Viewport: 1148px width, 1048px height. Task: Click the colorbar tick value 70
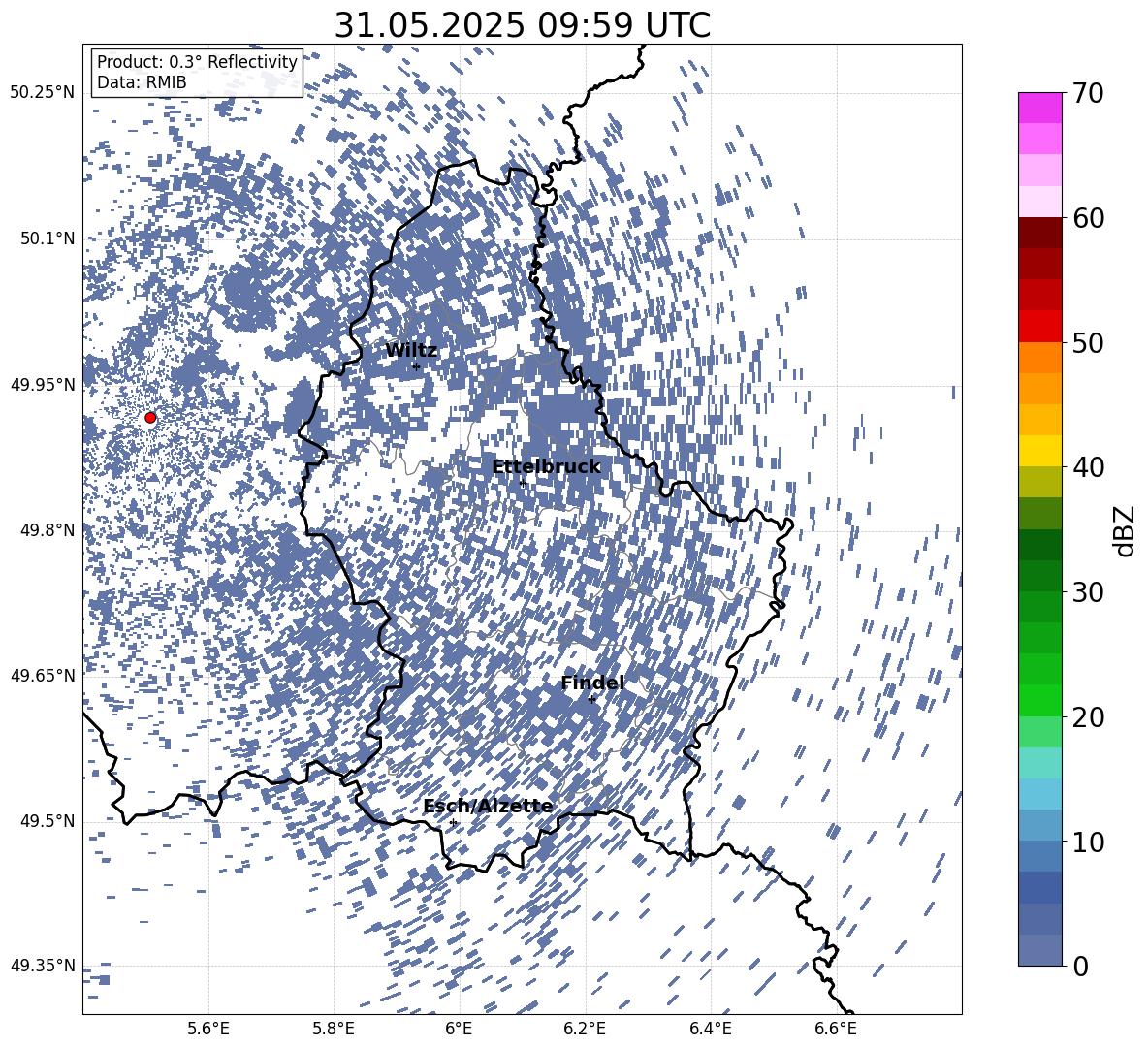click(x=1088, y=93)
